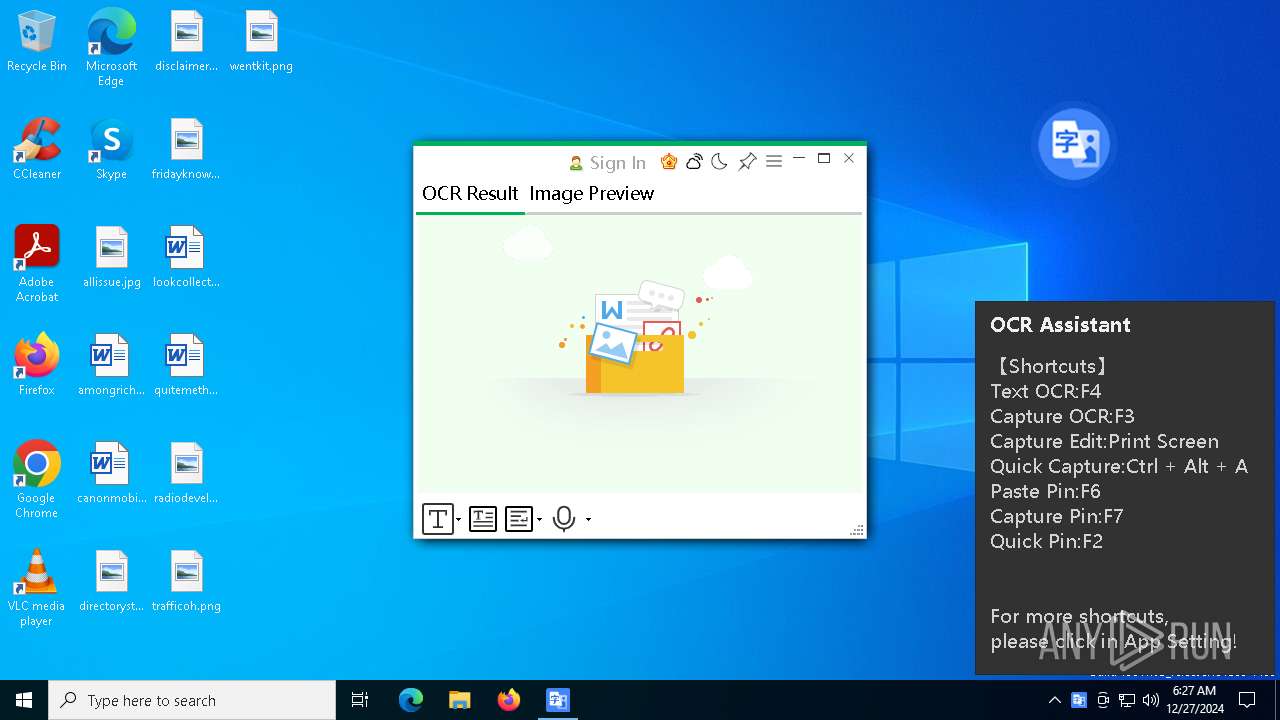Click the orange VIP crown icon
The width and height of the screenshot is (1280, 720).
pyautogui.click(x=669, y=162)
